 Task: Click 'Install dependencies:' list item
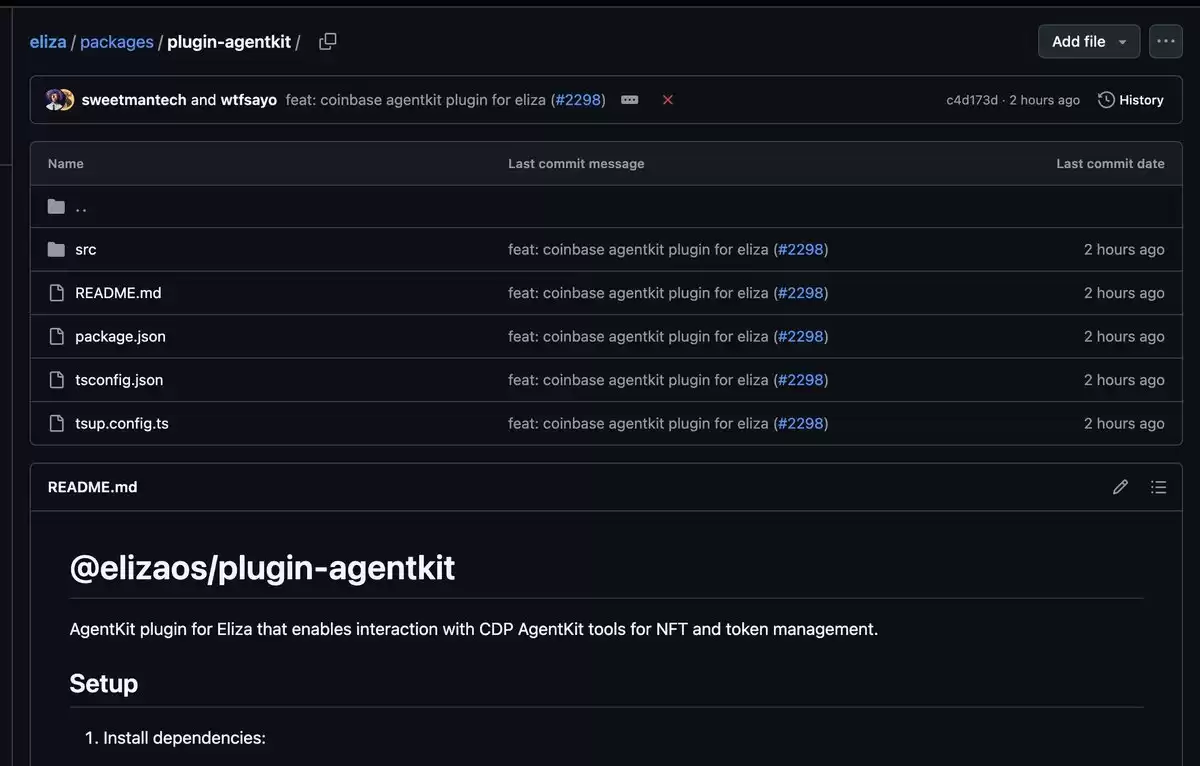(x=184, y=738)
